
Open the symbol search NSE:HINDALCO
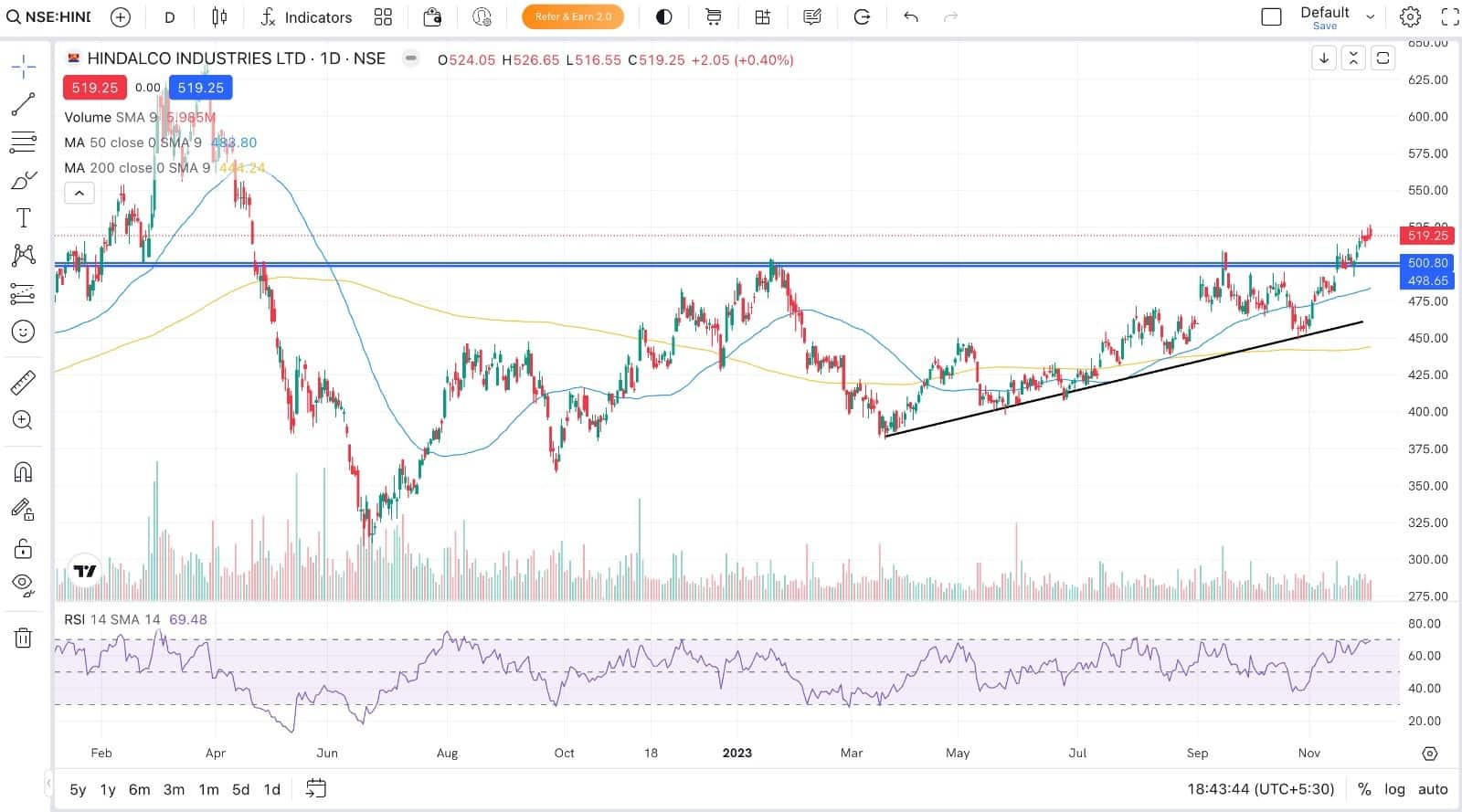click(49, 16)
